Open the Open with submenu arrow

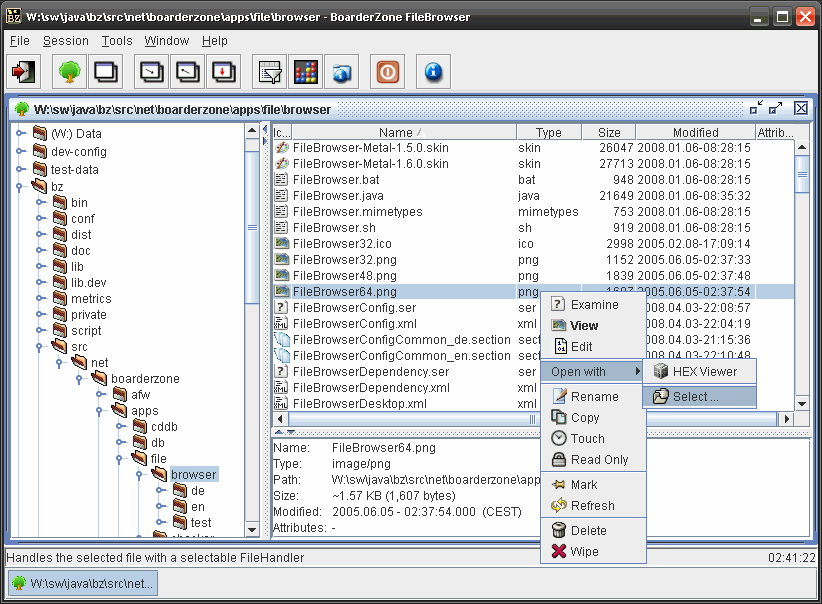point(637,371)
